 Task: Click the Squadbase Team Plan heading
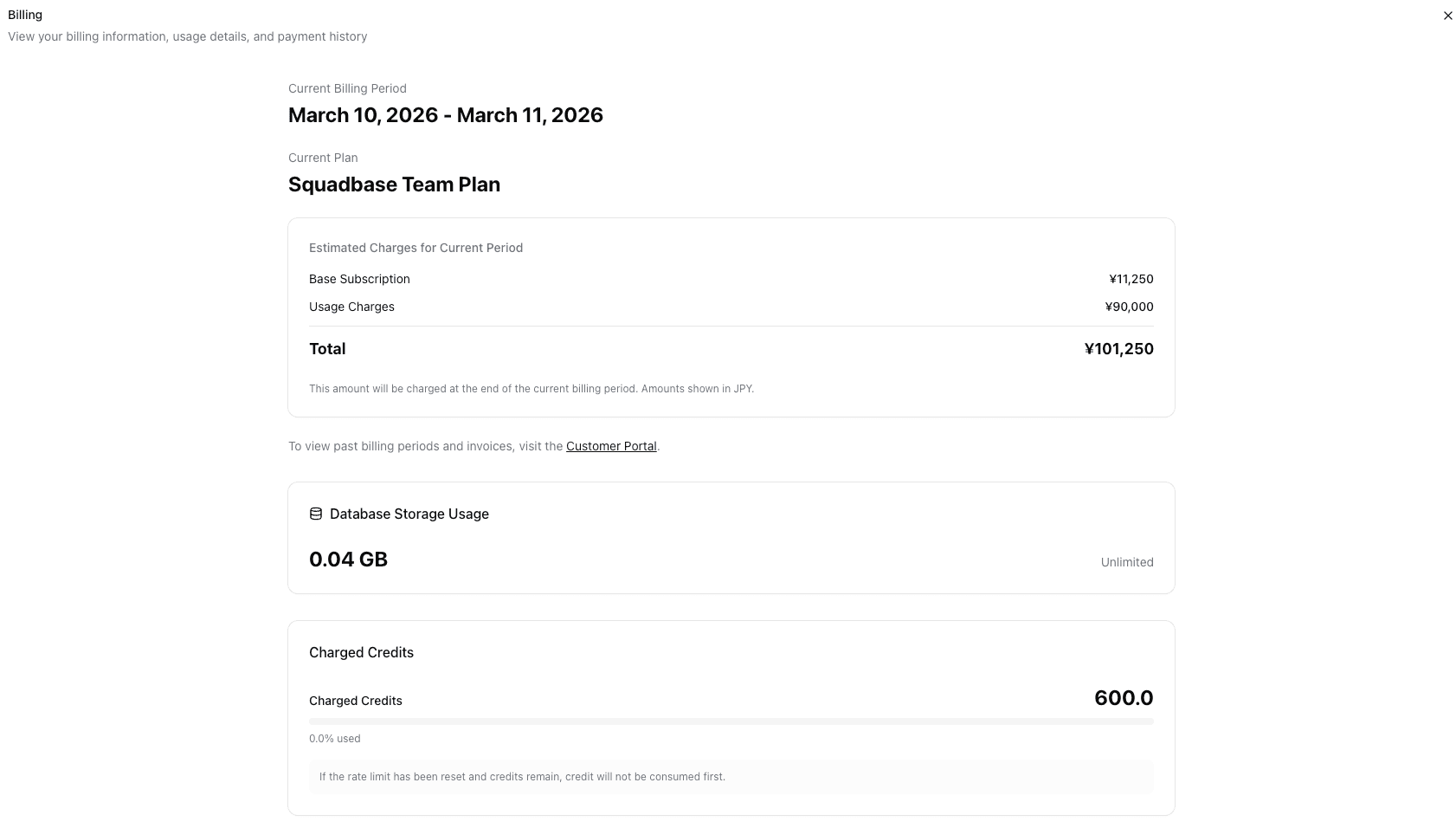[x=394, y=184]
